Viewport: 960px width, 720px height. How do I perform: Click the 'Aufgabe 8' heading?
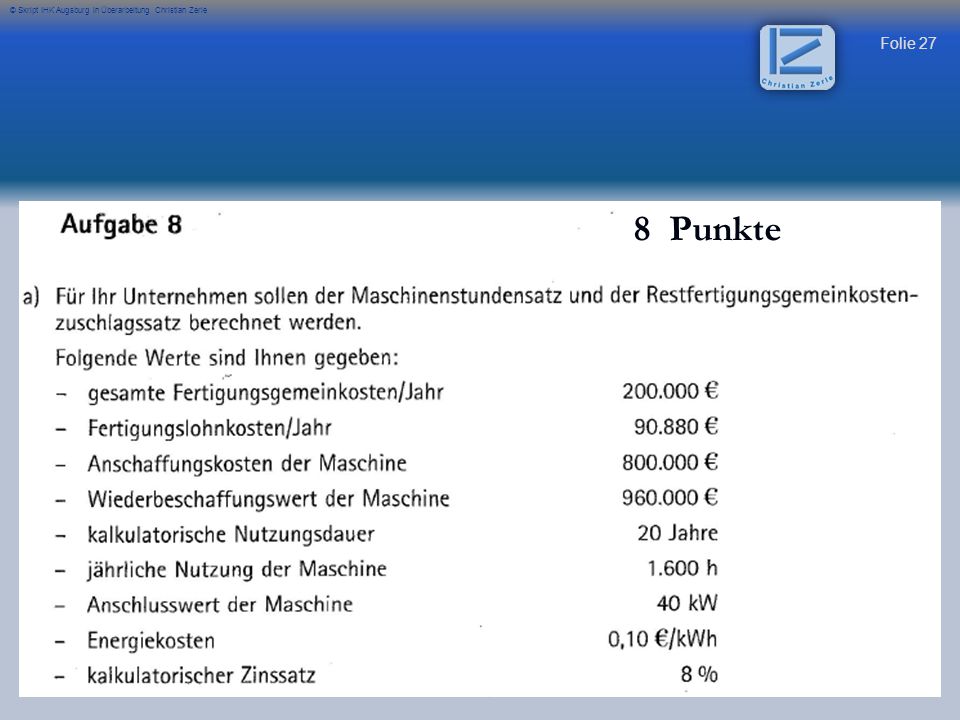[121, 225]
